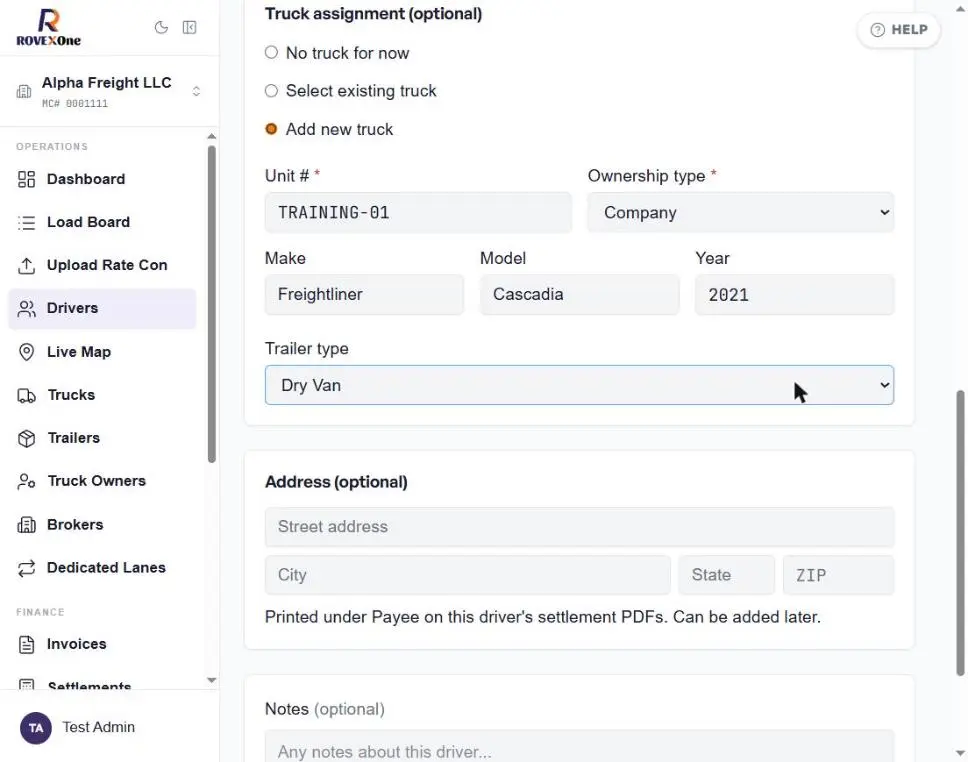
Task: Click Alpha Freight LLC company name
Action: point(107,83)
